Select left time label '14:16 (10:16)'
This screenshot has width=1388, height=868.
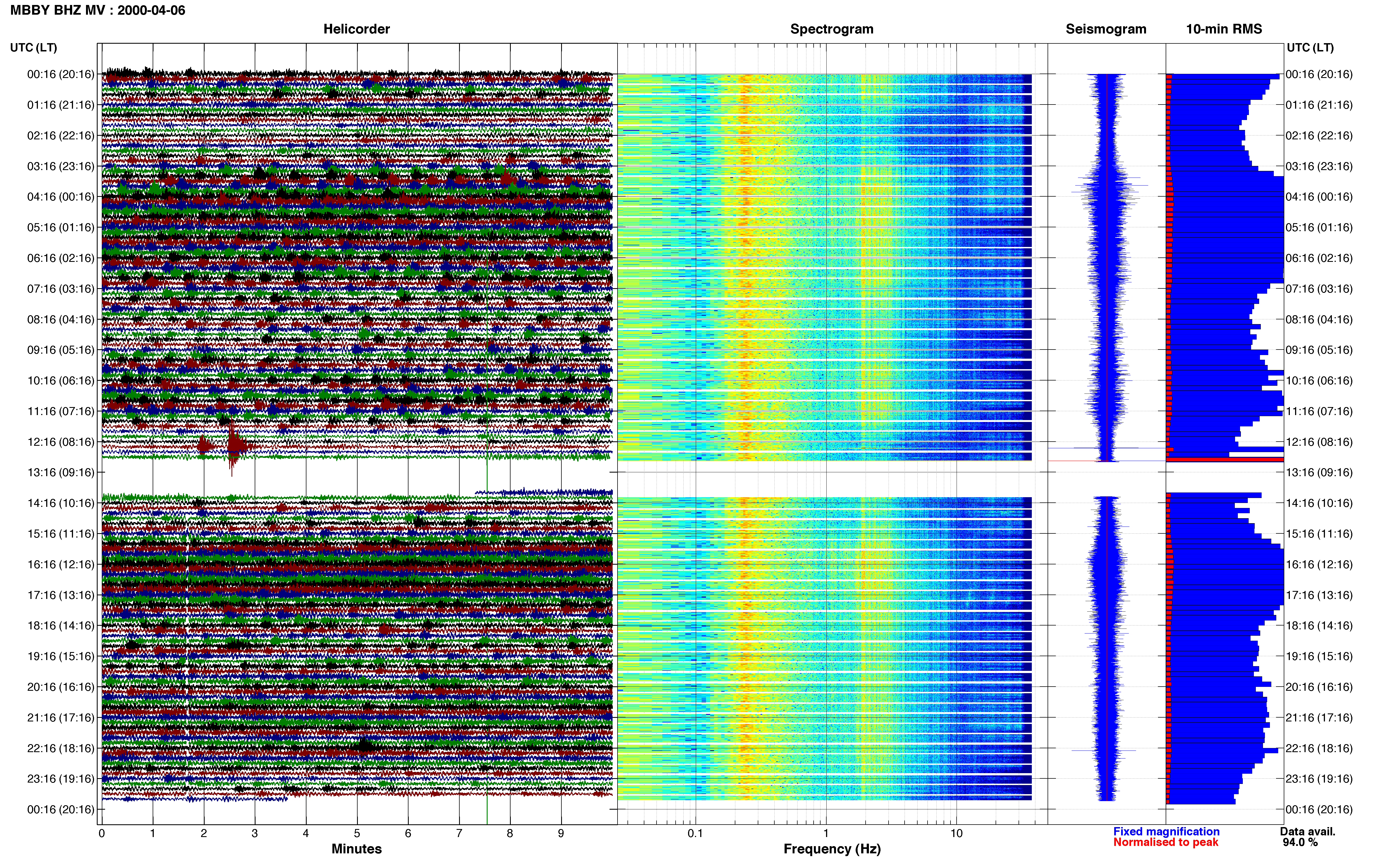(x=61, y=504)
